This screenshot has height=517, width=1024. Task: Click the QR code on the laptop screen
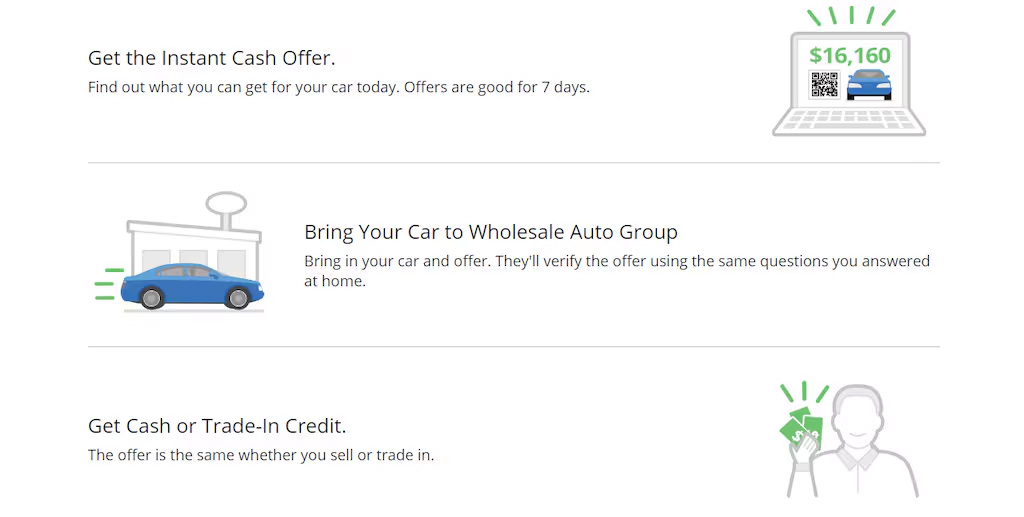pyautogui.click(x=823, y=85)
